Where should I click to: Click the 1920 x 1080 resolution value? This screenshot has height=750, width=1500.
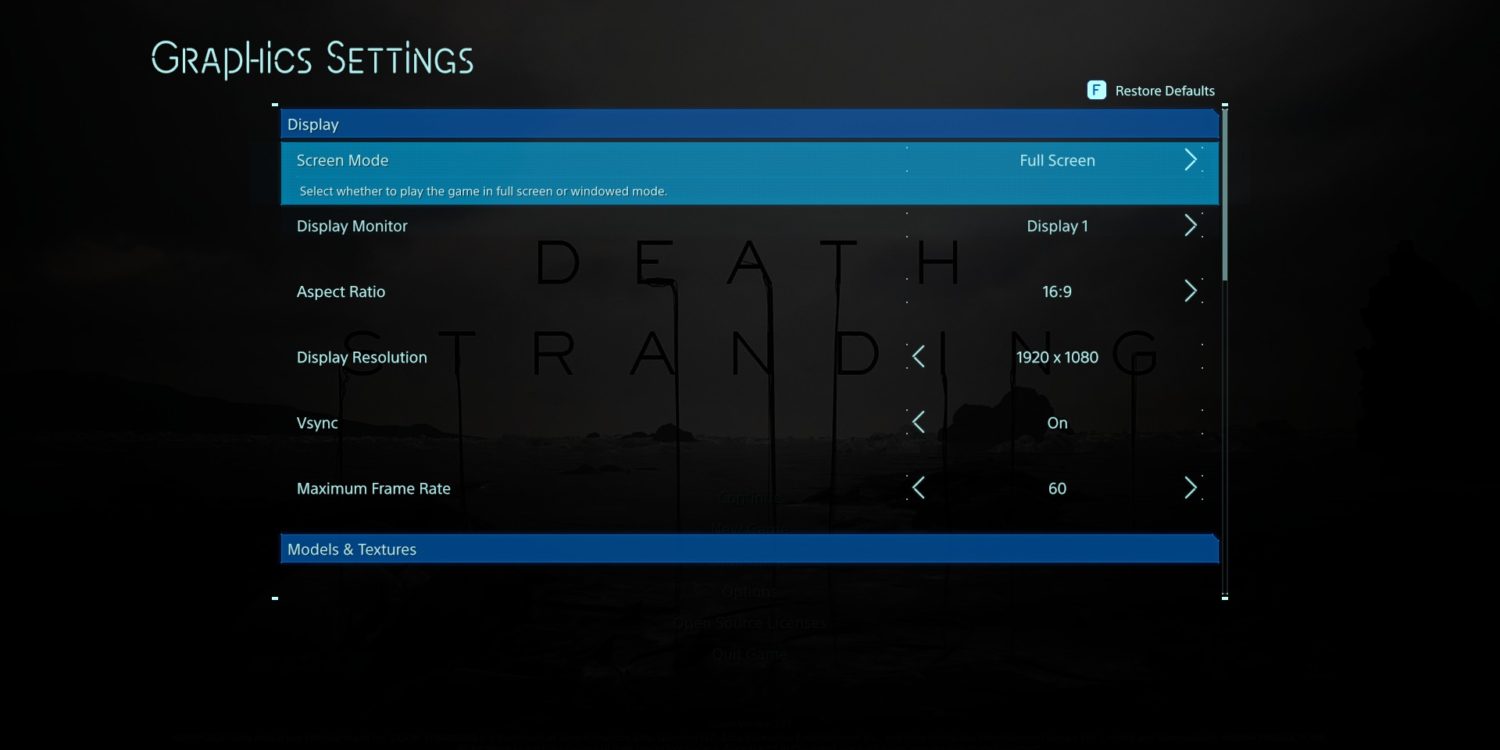click(x=1057, y=357)
